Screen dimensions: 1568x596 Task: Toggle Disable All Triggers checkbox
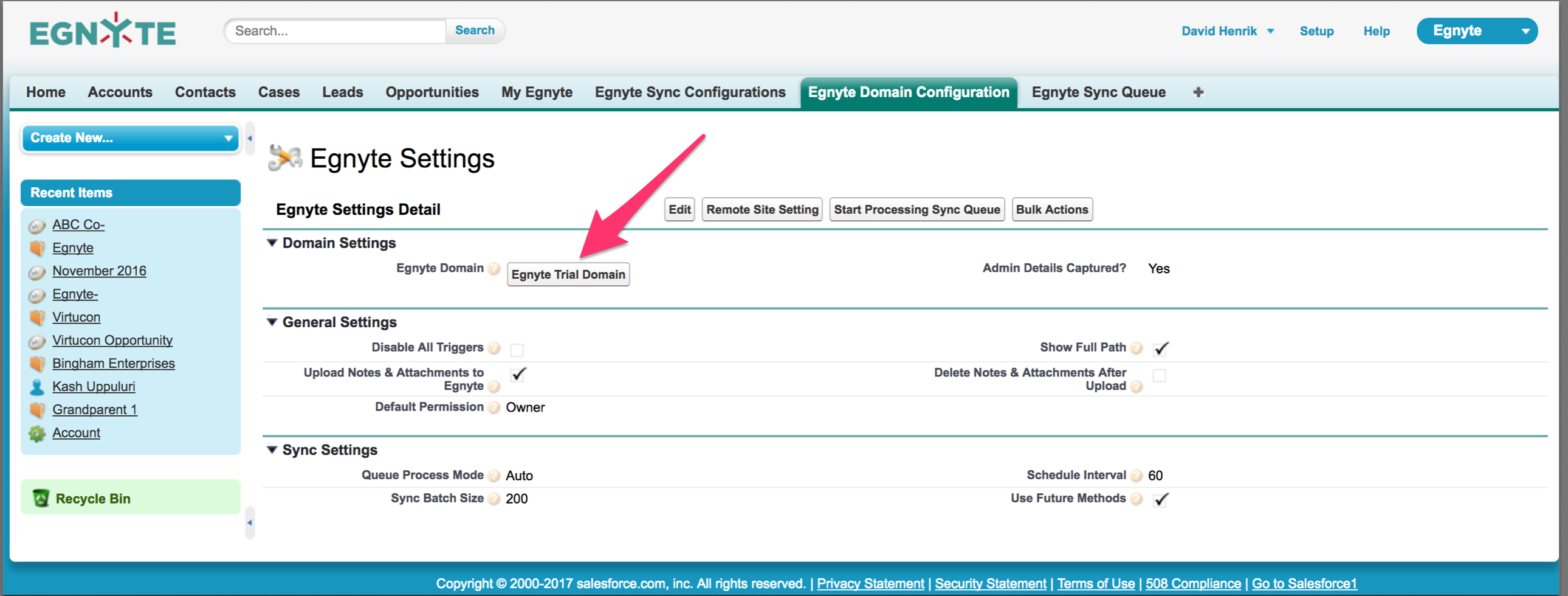pyautogui.click(x=517, y=349)
